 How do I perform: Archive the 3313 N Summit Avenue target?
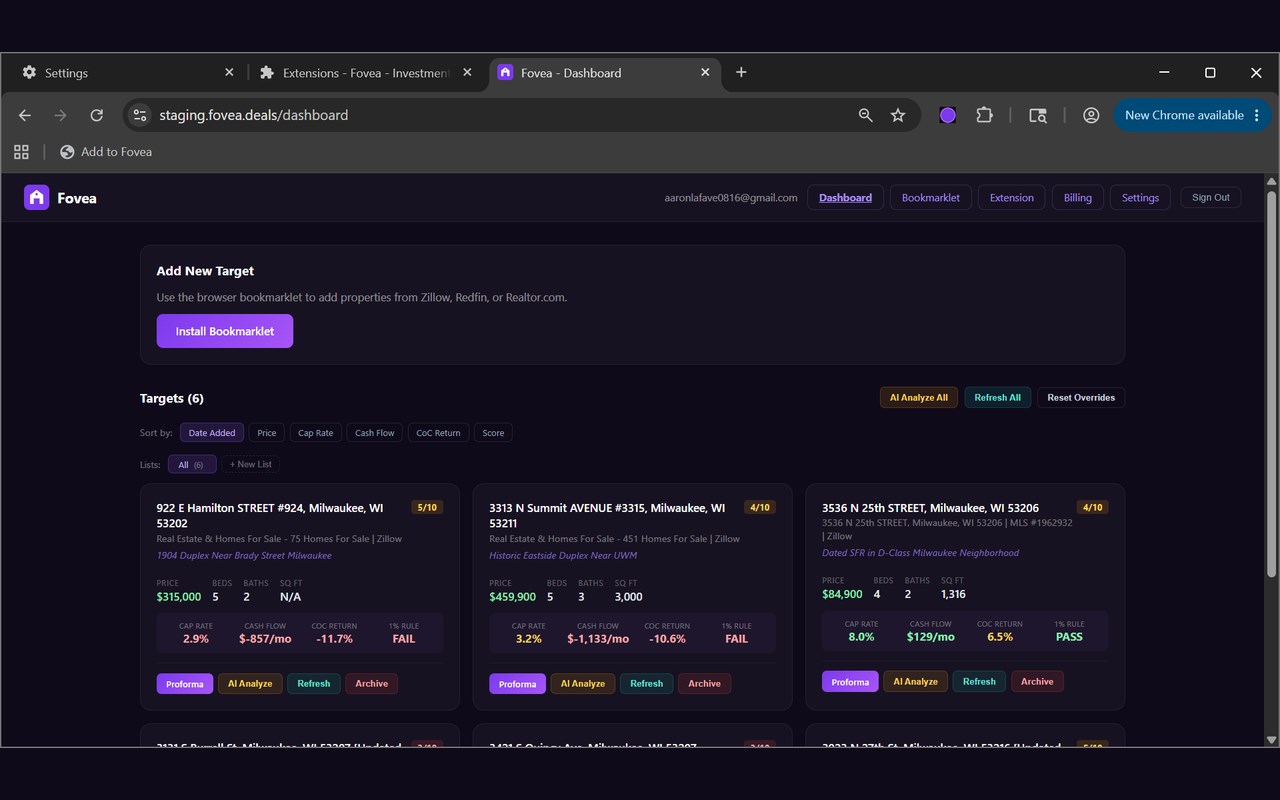704,684
